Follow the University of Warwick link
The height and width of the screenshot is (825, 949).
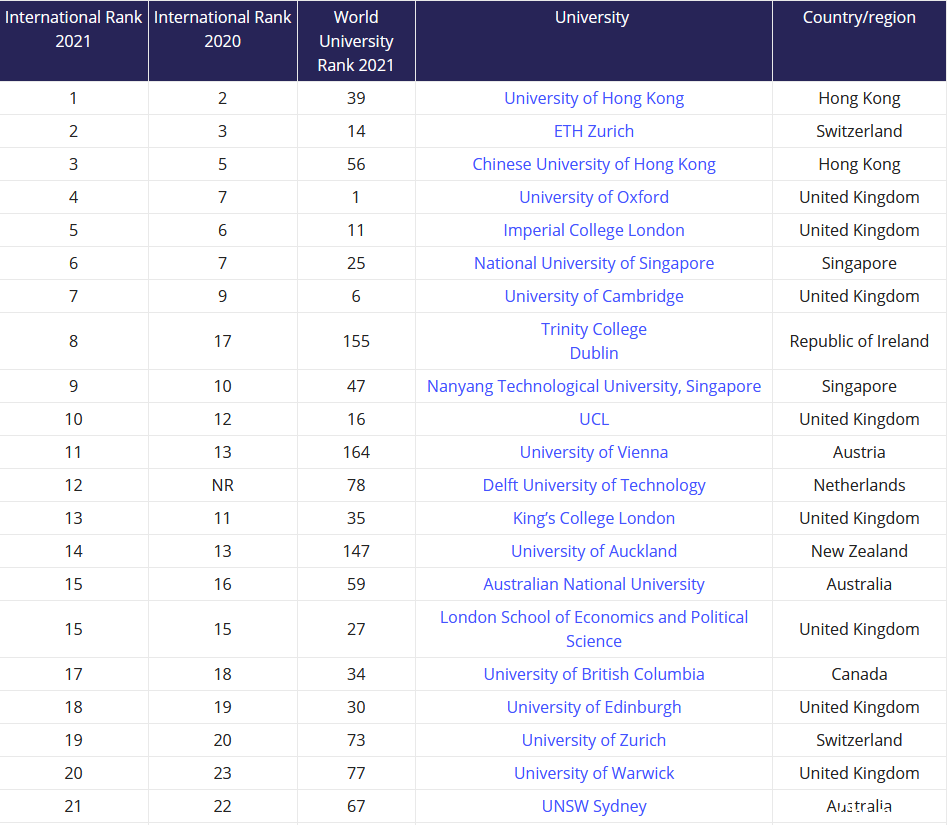pyautogui.click(x=594, y=773)
